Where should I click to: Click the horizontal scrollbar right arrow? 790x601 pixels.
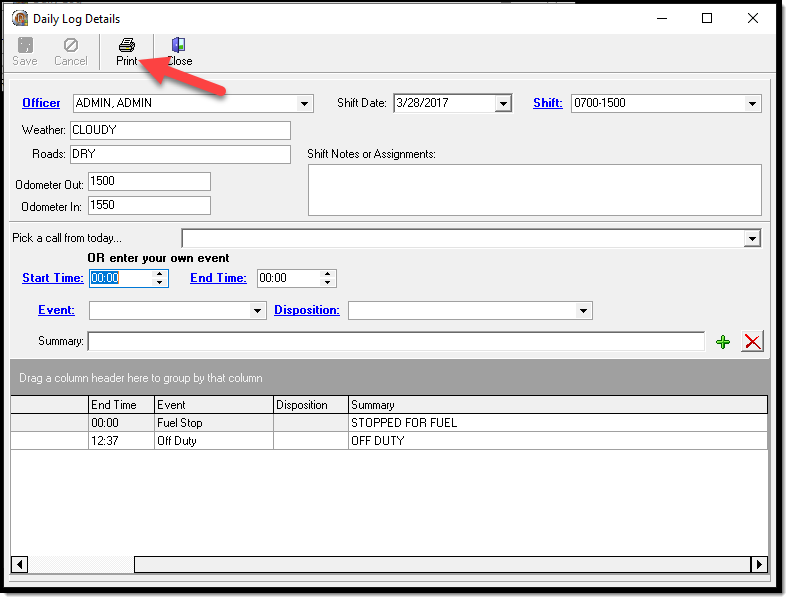click(x=759, y=564)
